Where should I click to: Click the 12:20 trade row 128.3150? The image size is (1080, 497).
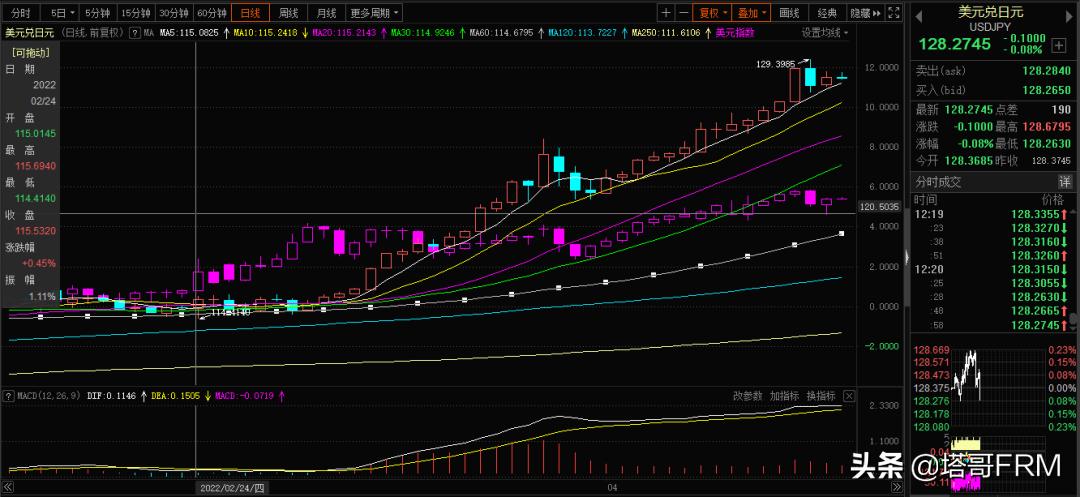[x=993, y=269]
